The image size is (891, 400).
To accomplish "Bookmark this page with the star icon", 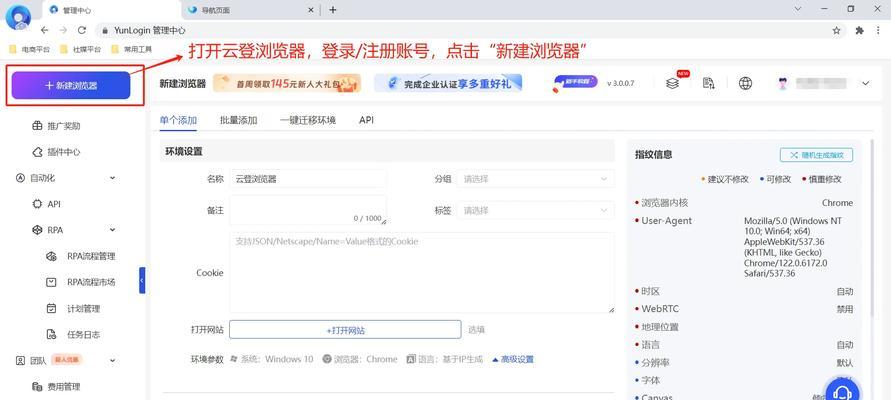I will click(x=836, y=31).
